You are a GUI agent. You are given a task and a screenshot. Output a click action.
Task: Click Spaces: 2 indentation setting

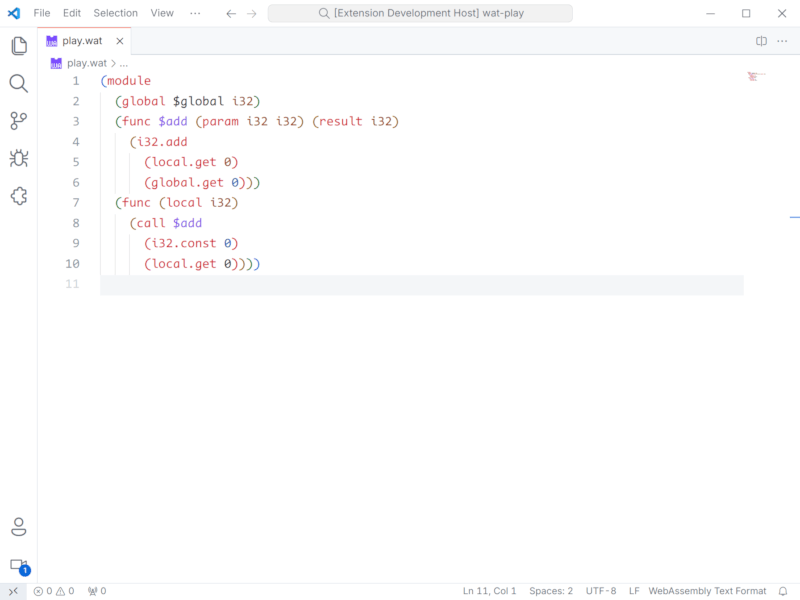[551, 591]
